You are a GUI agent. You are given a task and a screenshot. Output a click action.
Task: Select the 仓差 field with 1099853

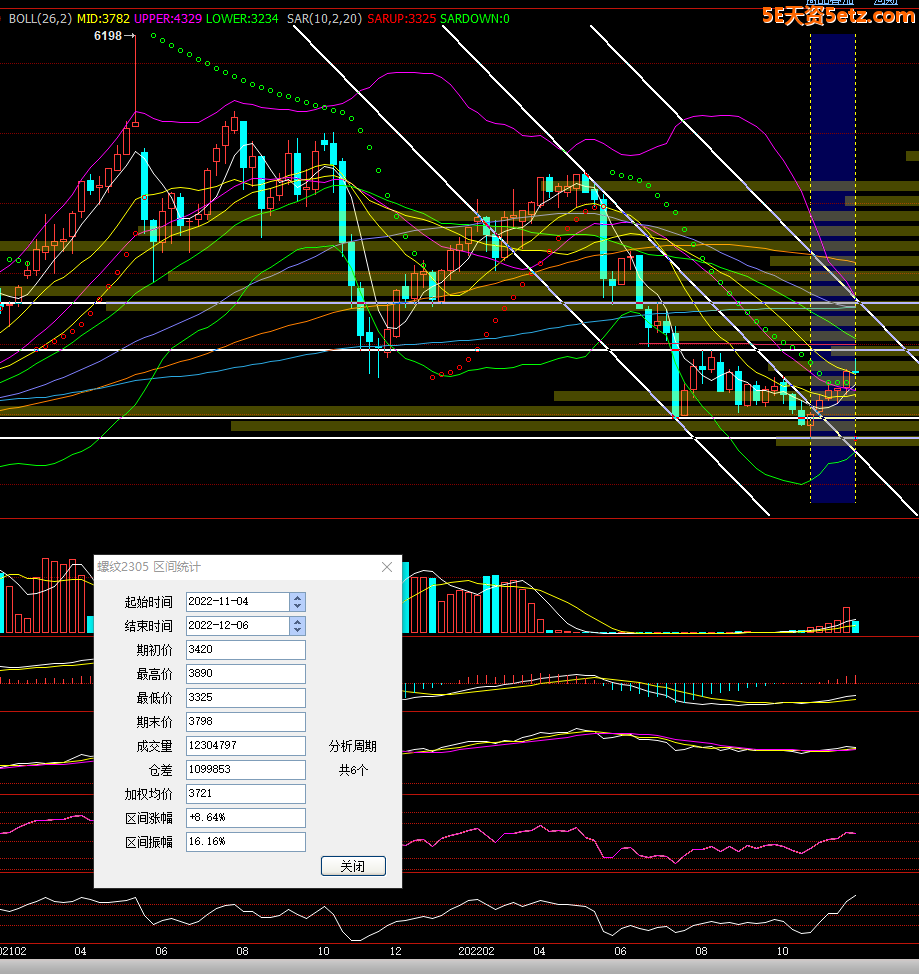point(246,770)
